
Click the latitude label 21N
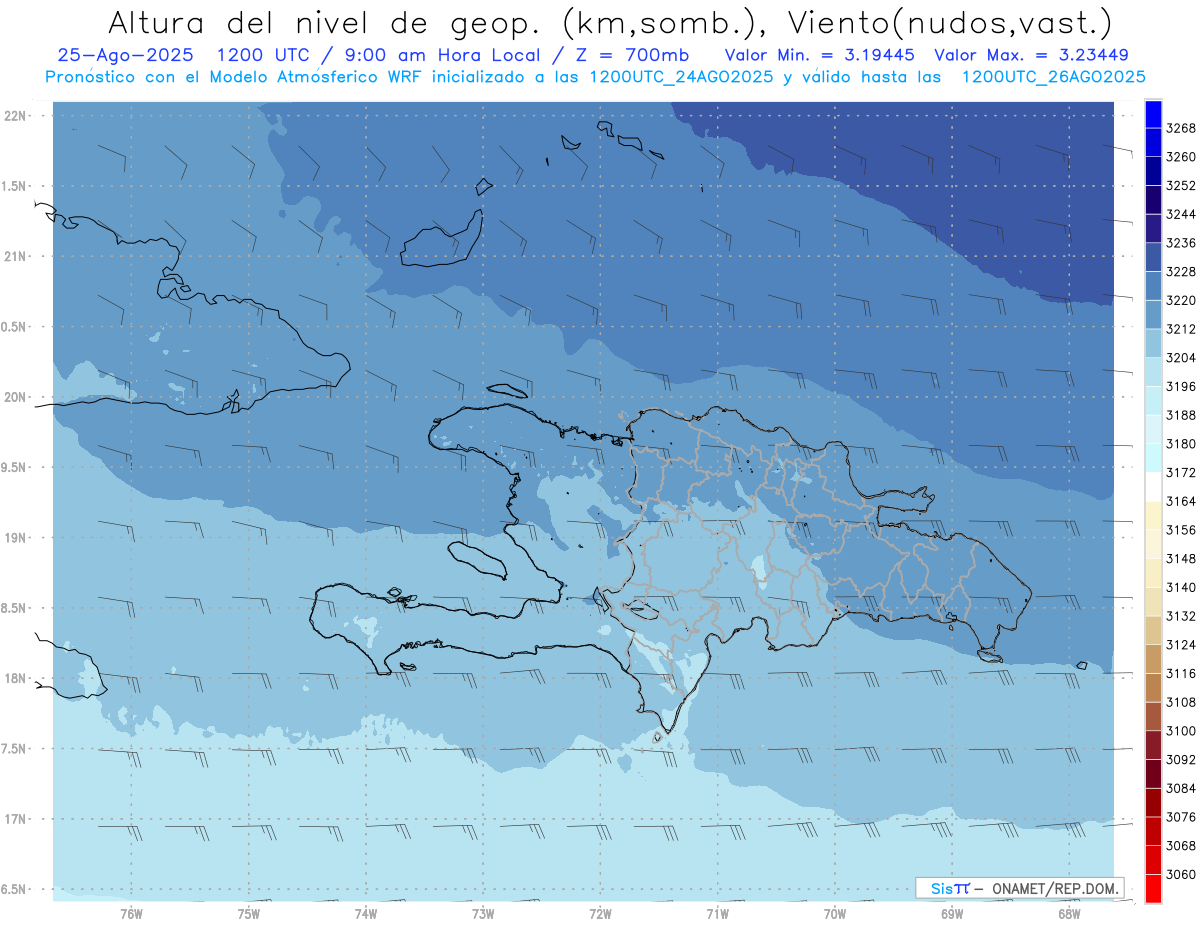point(16,256)
